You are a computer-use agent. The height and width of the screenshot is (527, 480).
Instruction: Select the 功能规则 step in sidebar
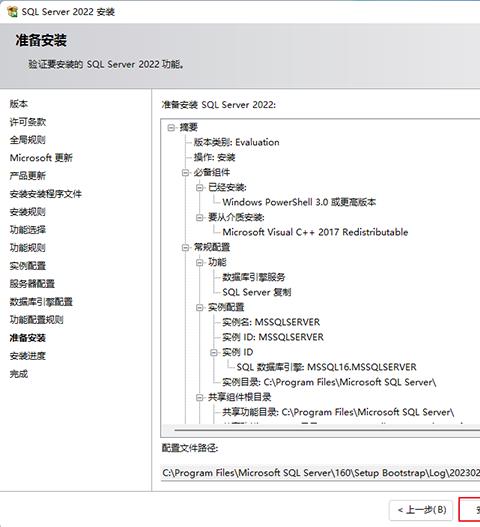tap(28, 248)
